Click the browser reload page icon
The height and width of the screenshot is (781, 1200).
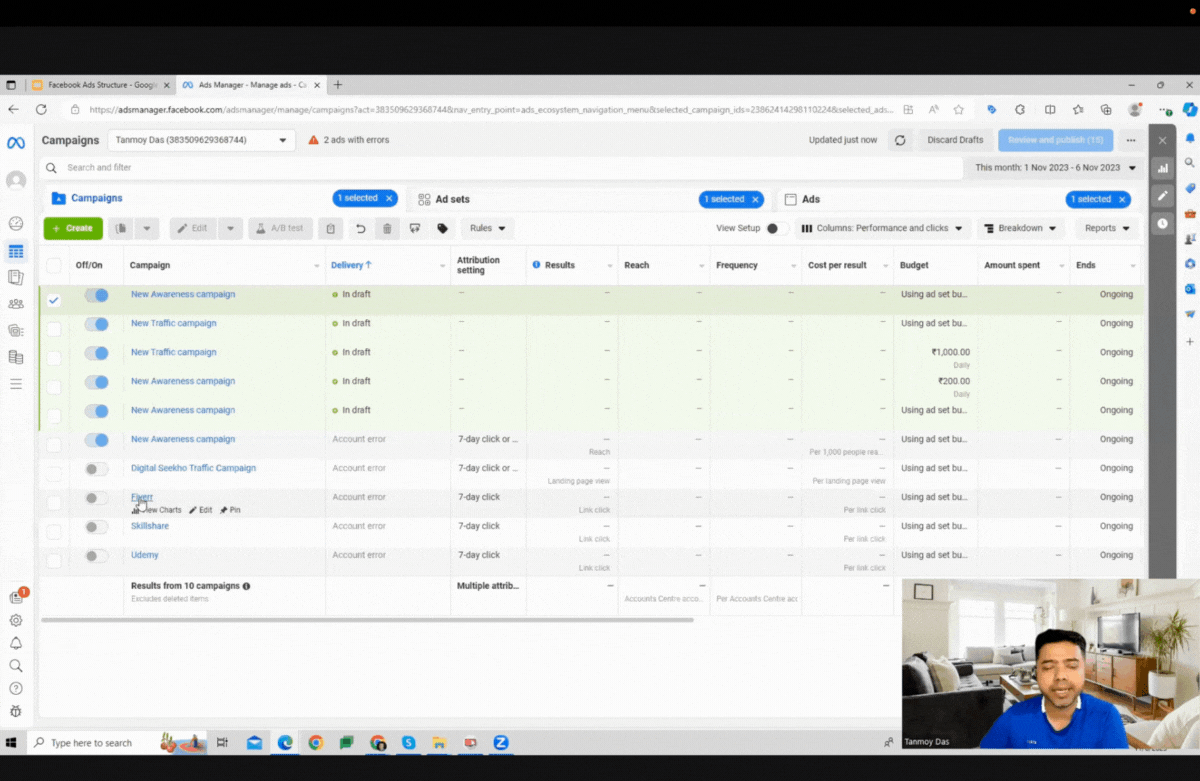(x=41, y=110)
